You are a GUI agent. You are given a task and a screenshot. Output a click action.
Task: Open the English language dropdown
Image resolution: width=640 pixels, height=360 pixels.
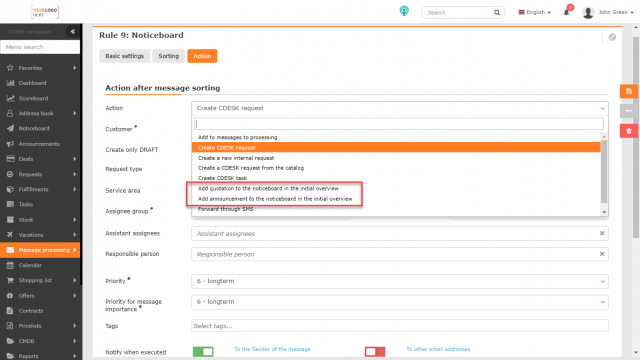pyautogui.click(x=534, y=12)
